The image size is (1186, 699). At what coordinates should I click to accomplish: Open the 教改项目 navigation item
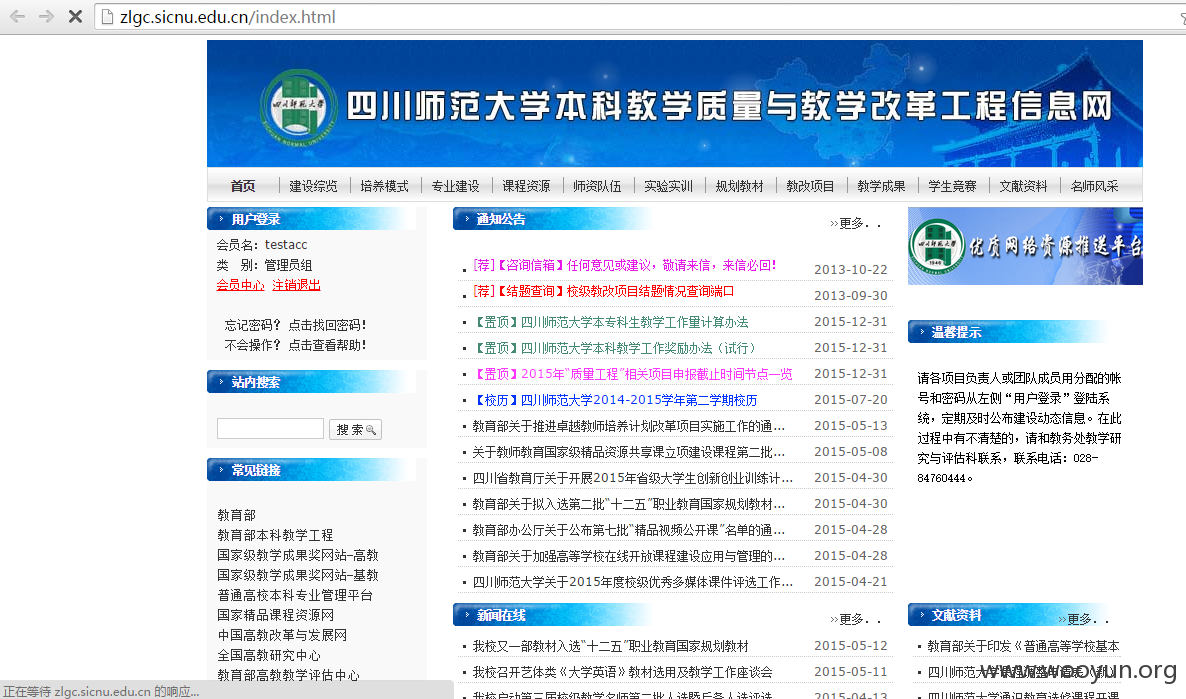[x=810, y=186]
